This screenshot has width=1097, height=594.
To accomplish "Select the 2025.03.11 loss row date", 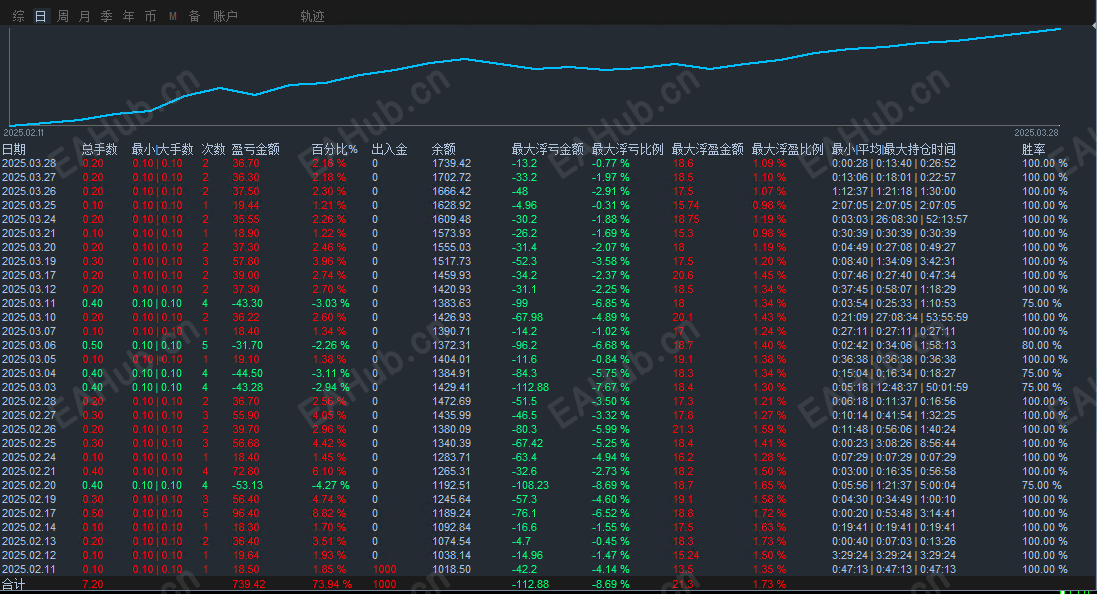I will coord(29,303).
